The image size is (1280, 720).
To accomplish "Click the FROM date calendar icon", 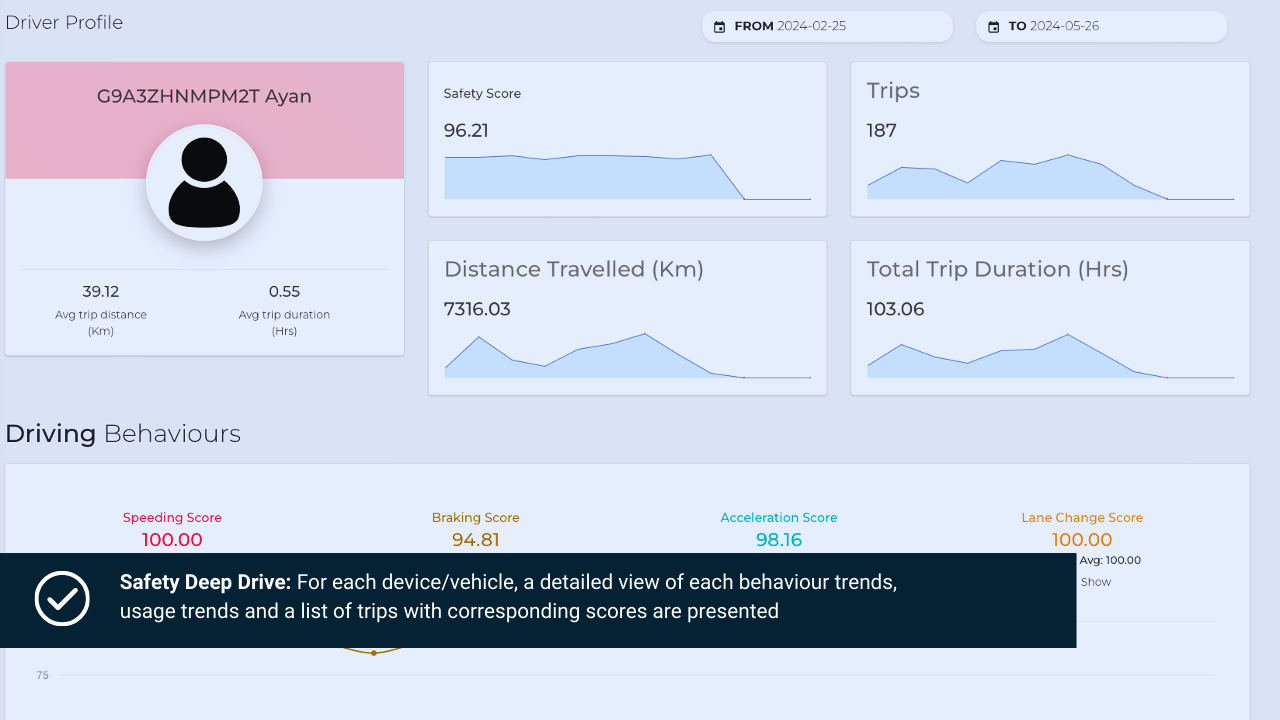I will (720, 27).
